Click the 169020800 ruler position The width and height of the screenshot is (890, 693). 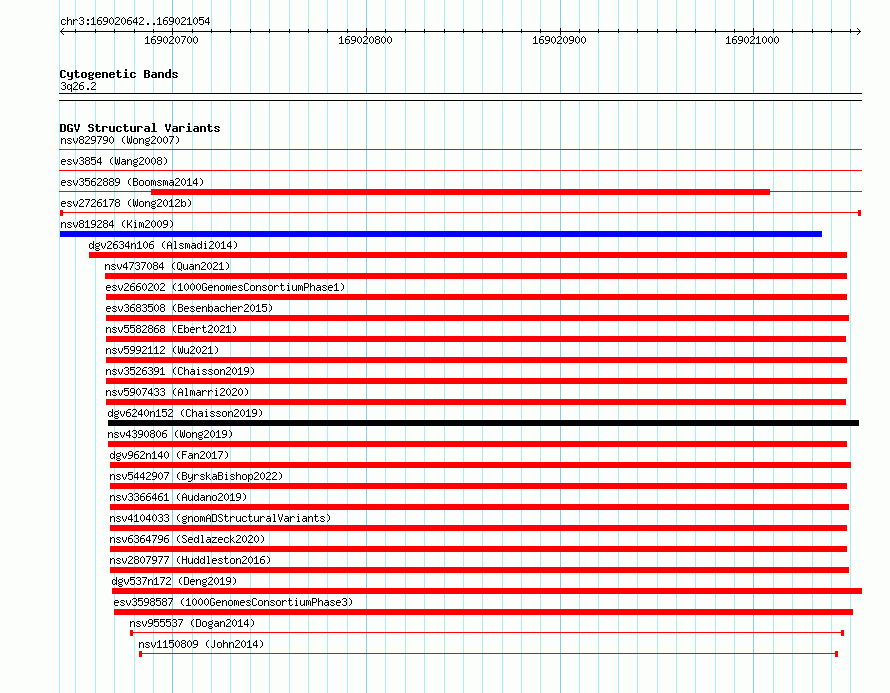pos(365,40)
